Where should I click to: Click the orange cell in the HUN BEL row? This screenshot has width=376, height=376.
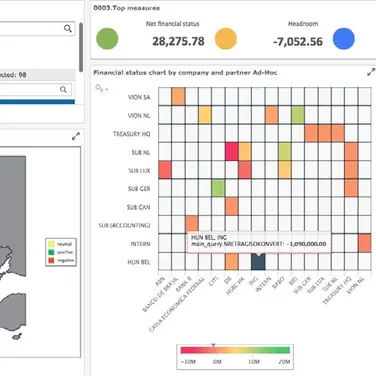pyautogui.click(x=232, y=262)
